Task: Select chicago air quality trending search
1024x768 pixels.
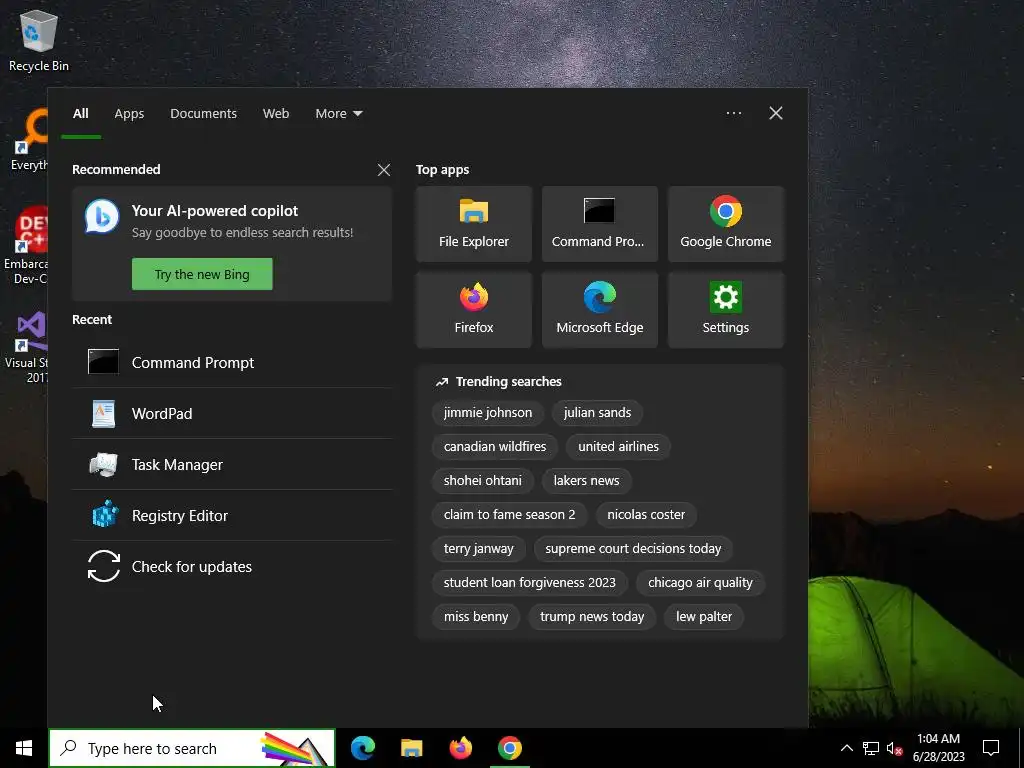Action: (700, 583)
